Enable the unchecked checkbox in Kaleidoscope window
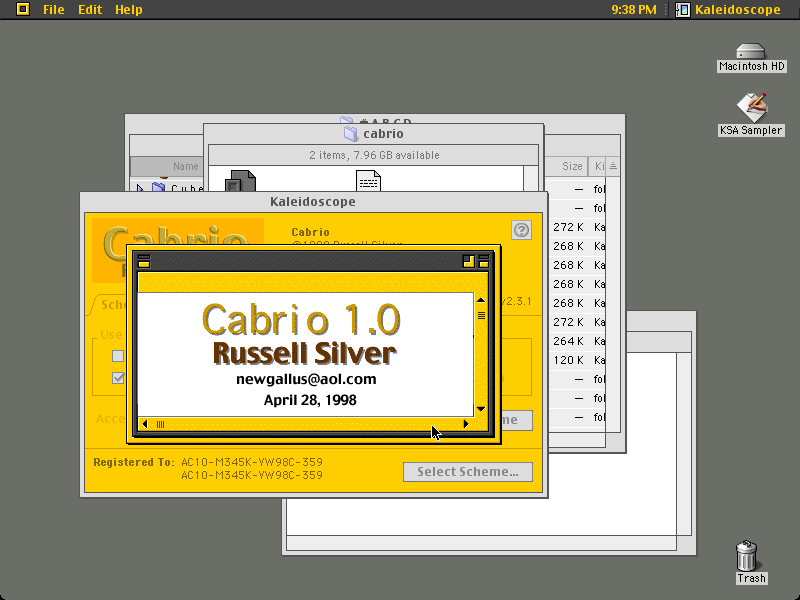800x600 pixels. [x=118, y=356]
